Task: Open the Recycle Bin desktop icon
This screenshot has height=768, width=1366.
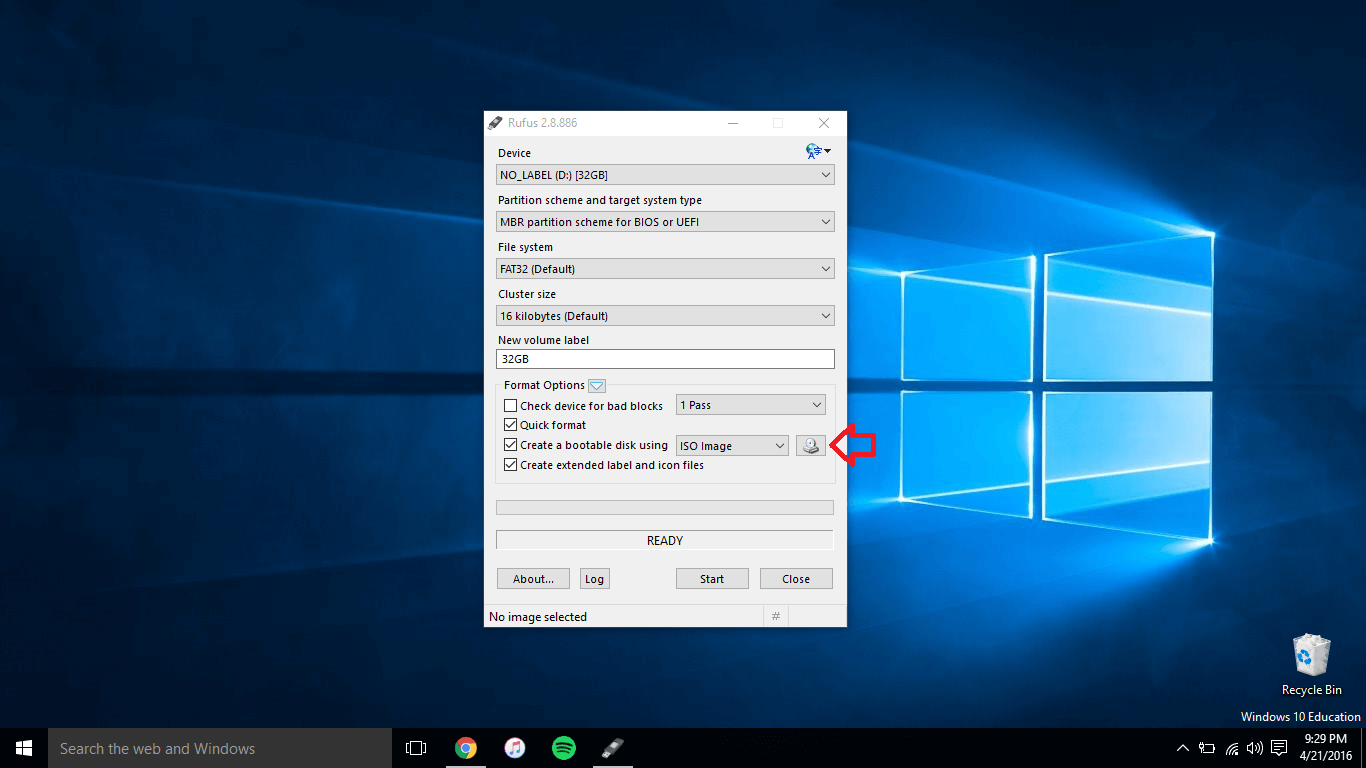Action: (1312, 665)
